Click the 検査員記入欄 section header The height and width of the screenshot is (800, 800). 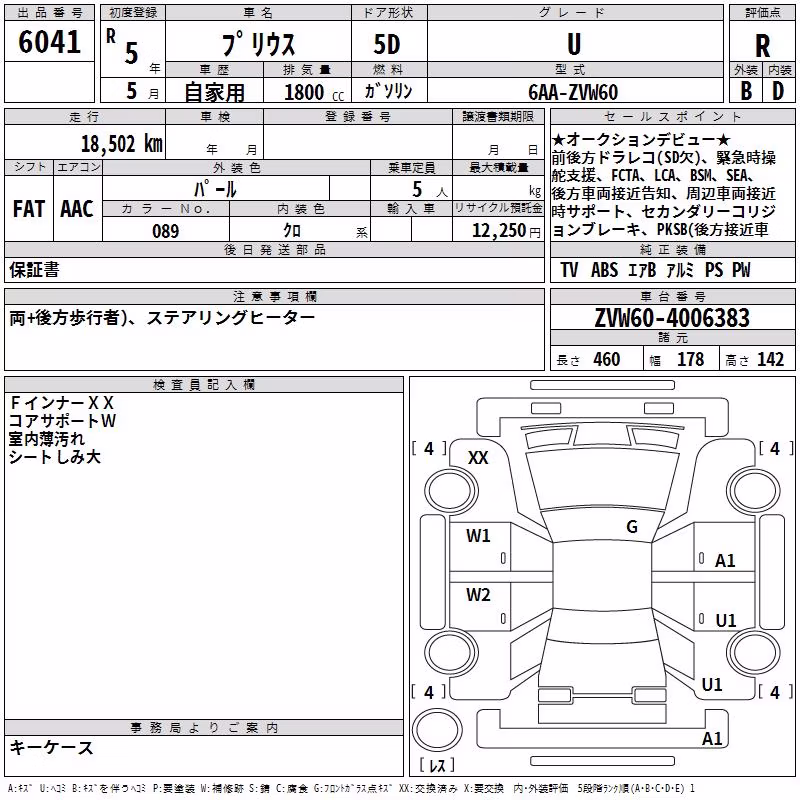[204, 385]
